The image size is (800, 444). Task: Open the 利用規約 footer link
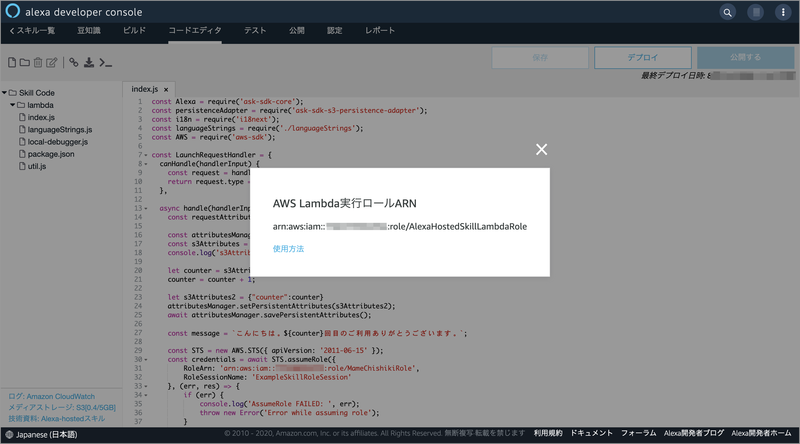click(548, 433)
